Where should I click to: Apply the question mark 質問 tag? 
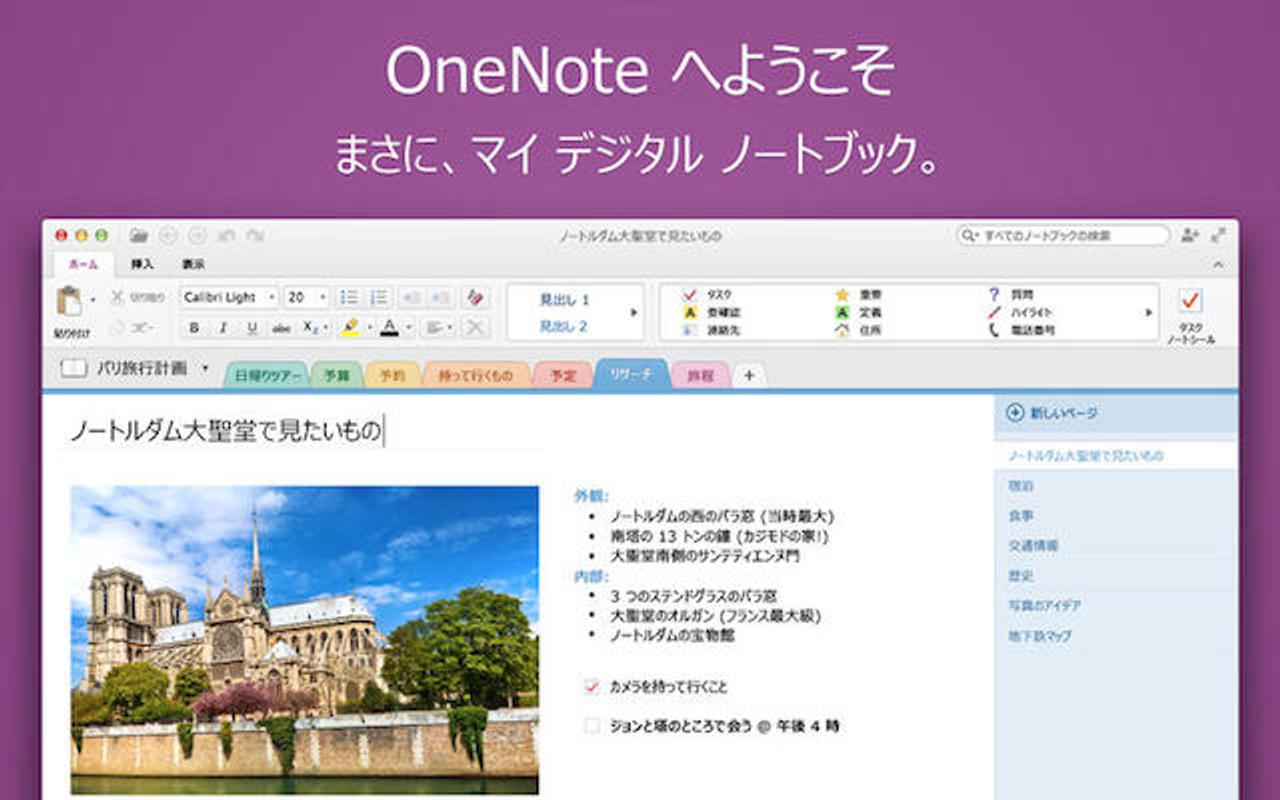coord(1012,295)
